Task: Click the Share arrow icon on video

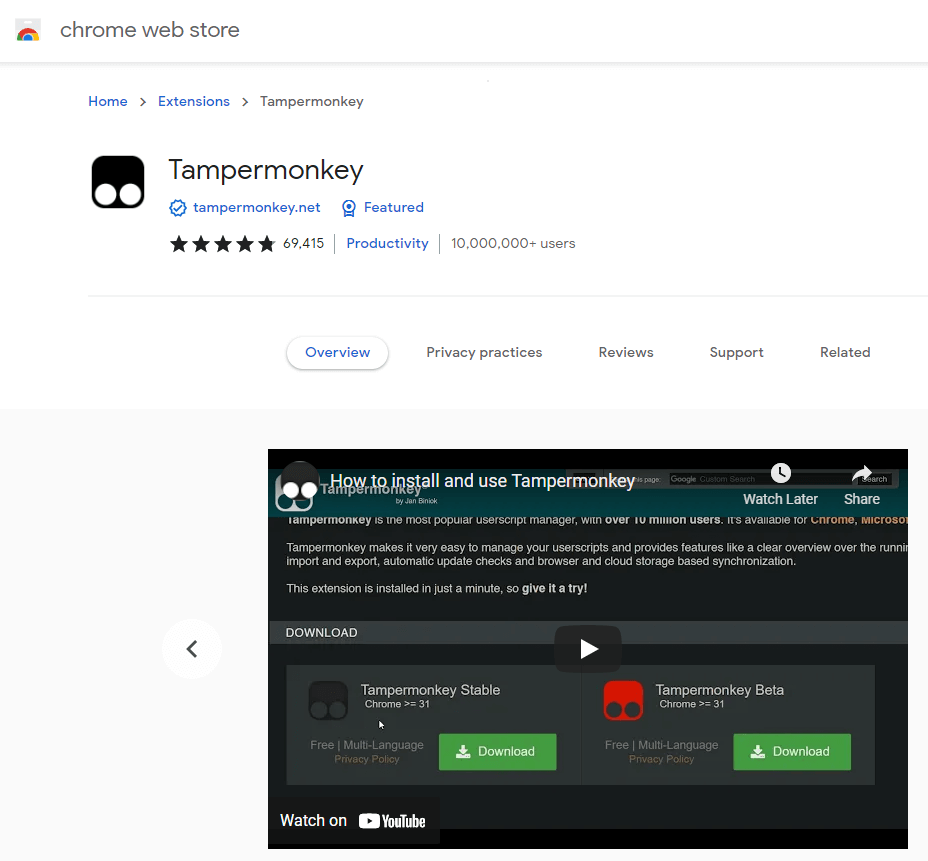Action: (862, 473)
